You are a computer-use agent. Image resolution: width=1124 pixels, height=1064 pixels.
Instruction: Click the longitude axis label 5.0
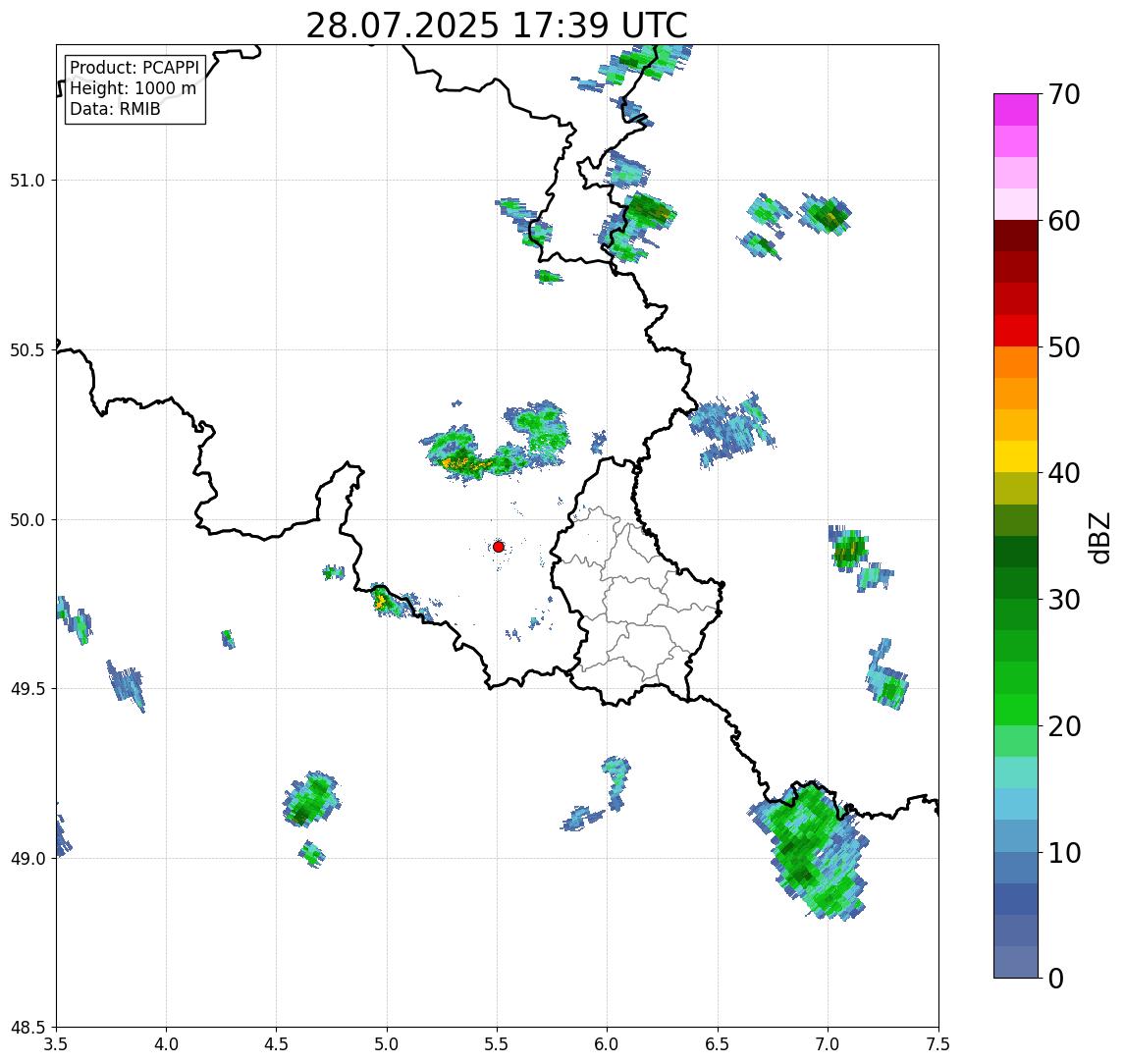tap(387, 1044)
